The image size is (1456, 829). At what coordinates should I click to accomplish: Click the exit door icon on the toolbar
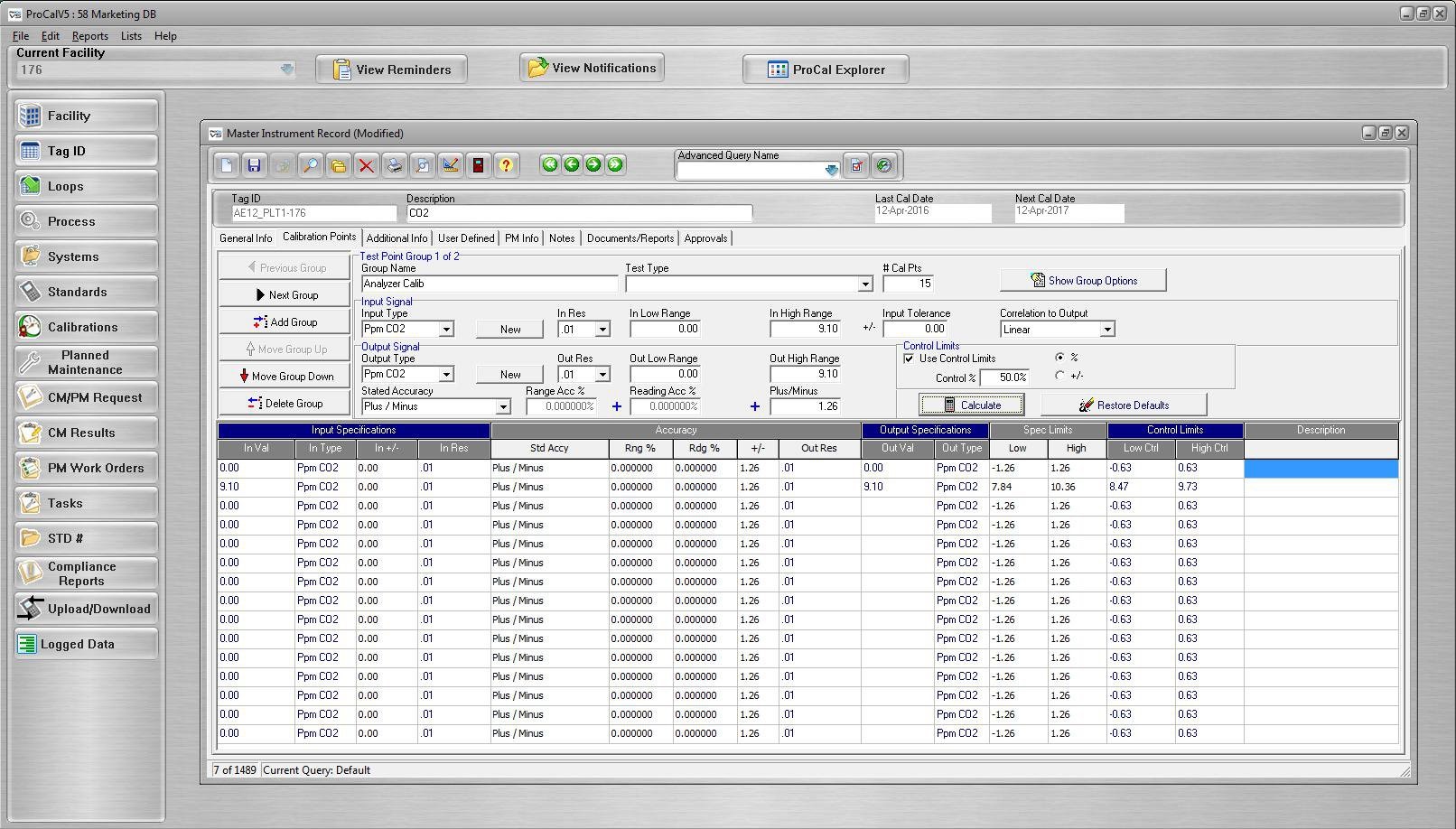(479, 164)
